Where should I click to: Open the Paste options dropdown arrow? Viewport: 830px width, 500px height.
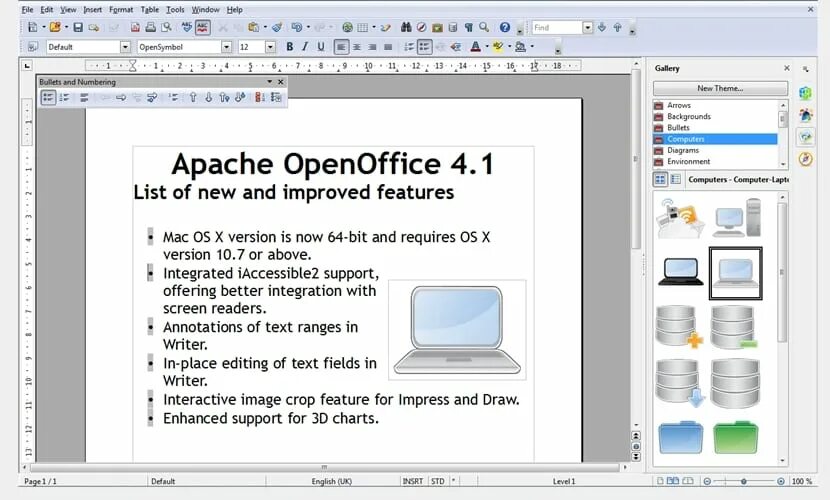point(265,28)
